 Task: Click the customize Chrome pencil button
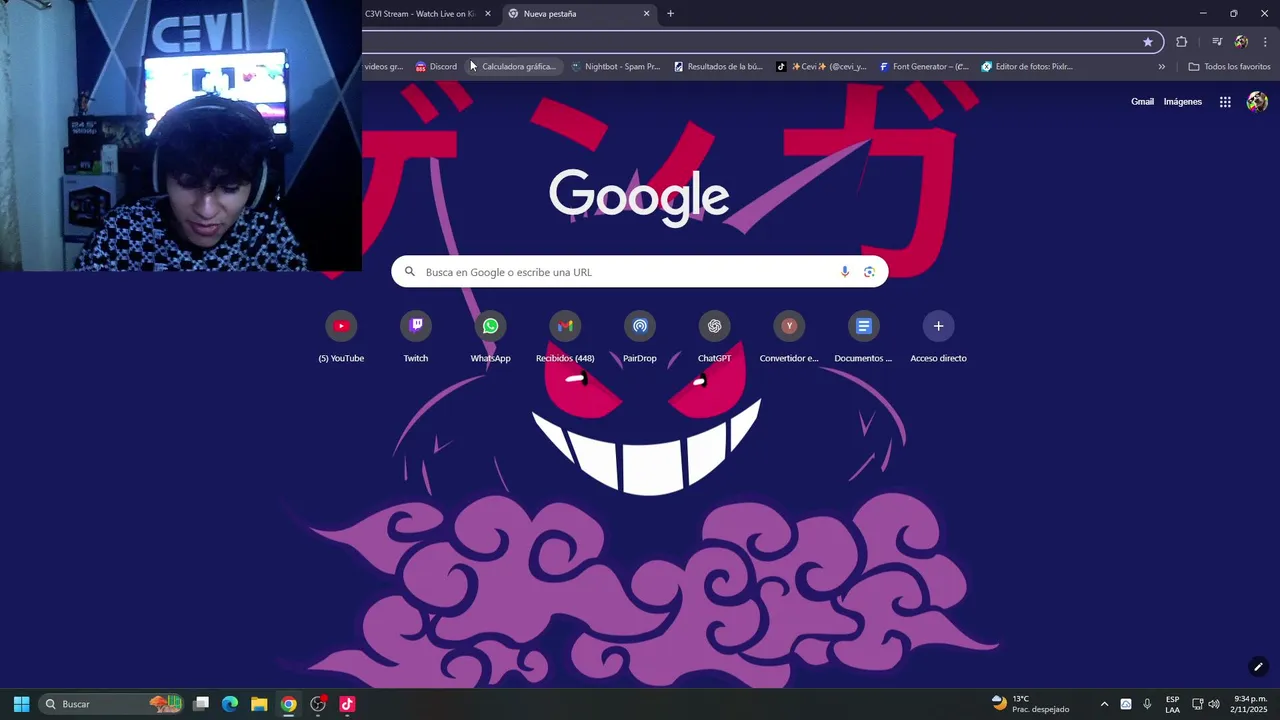click(x=1258, y=667)
